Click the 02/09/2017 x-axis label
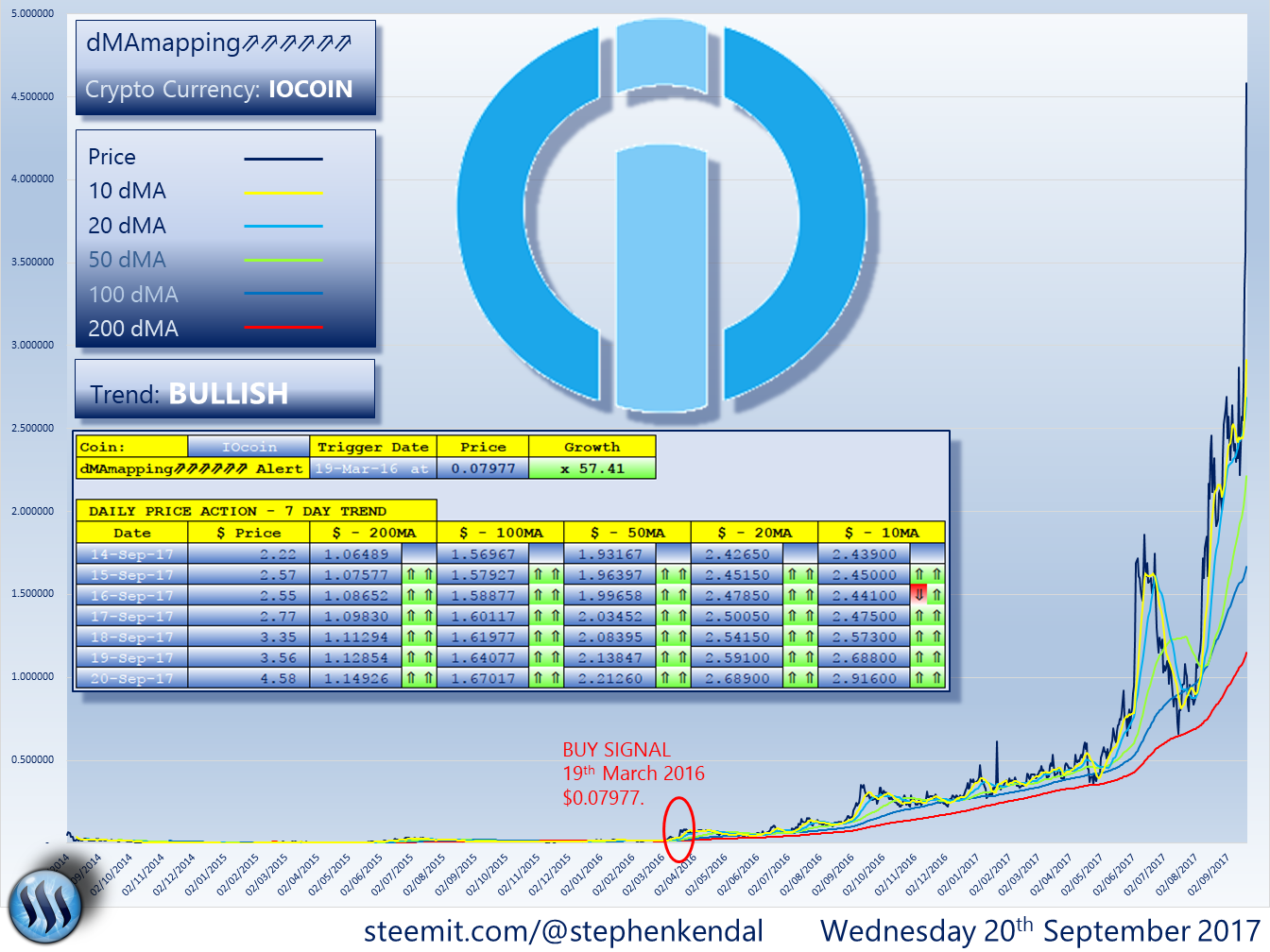 pyautogui.click(x=1210, y=875)
